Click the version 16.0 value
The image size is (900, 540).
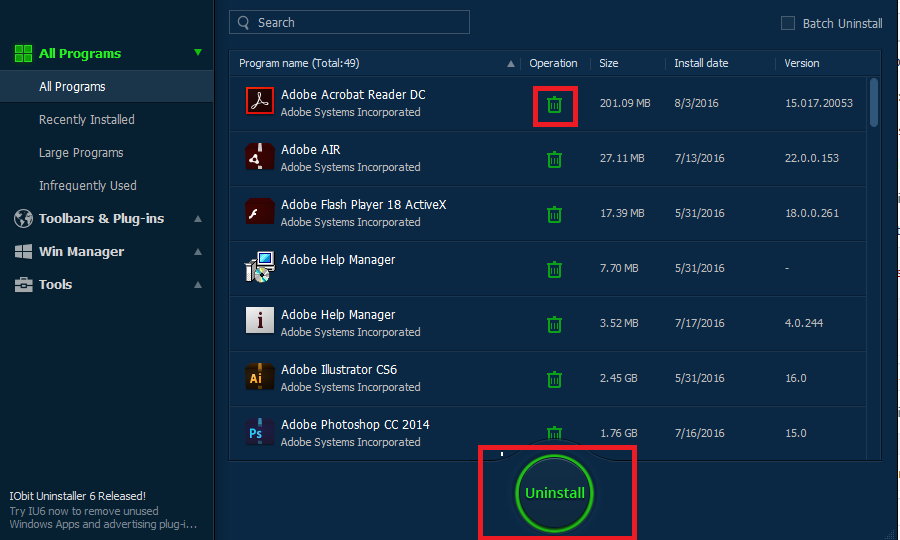796,378
